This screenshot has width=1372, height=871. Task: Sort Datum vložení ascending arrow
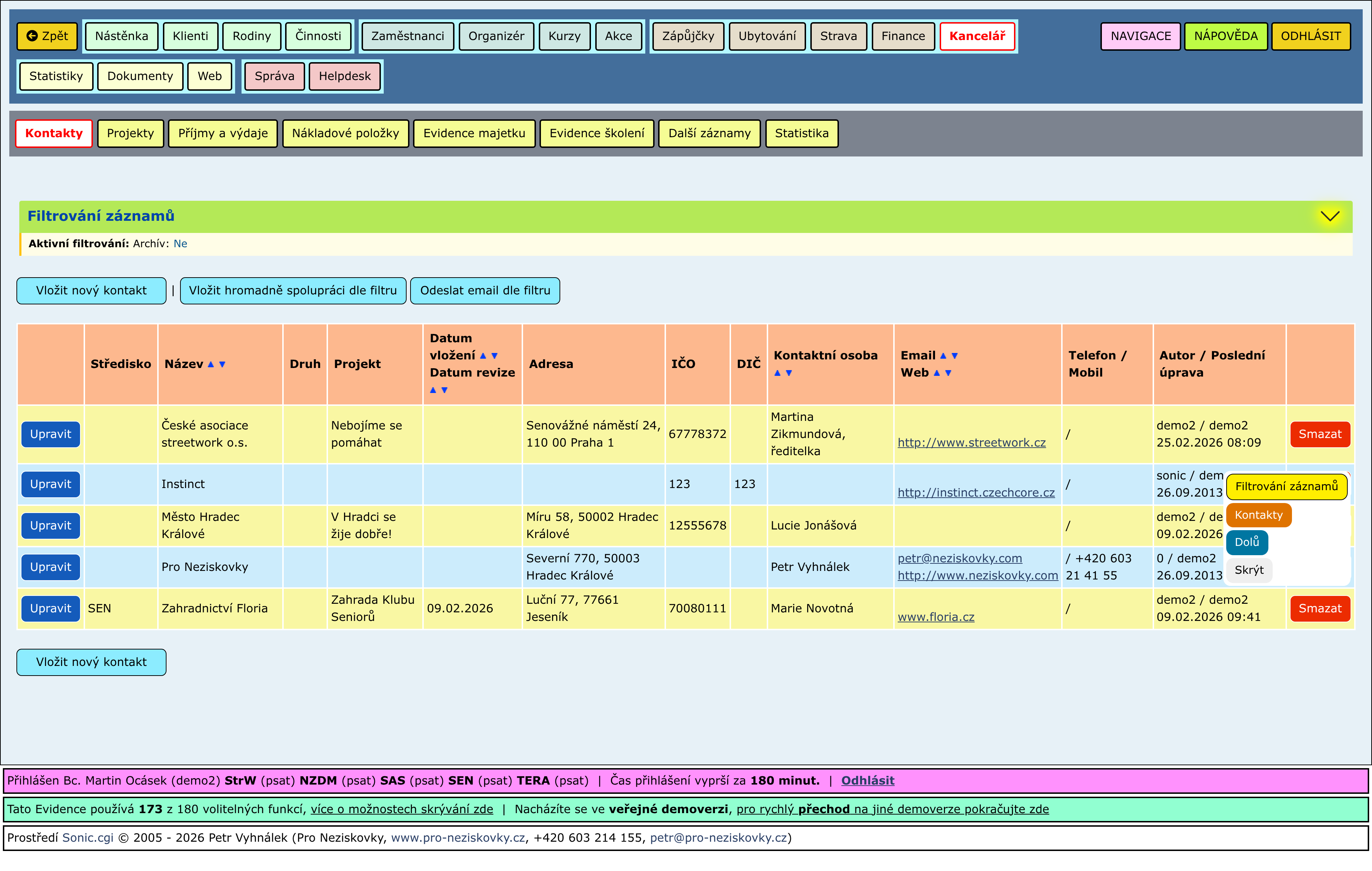pos(483,356)
